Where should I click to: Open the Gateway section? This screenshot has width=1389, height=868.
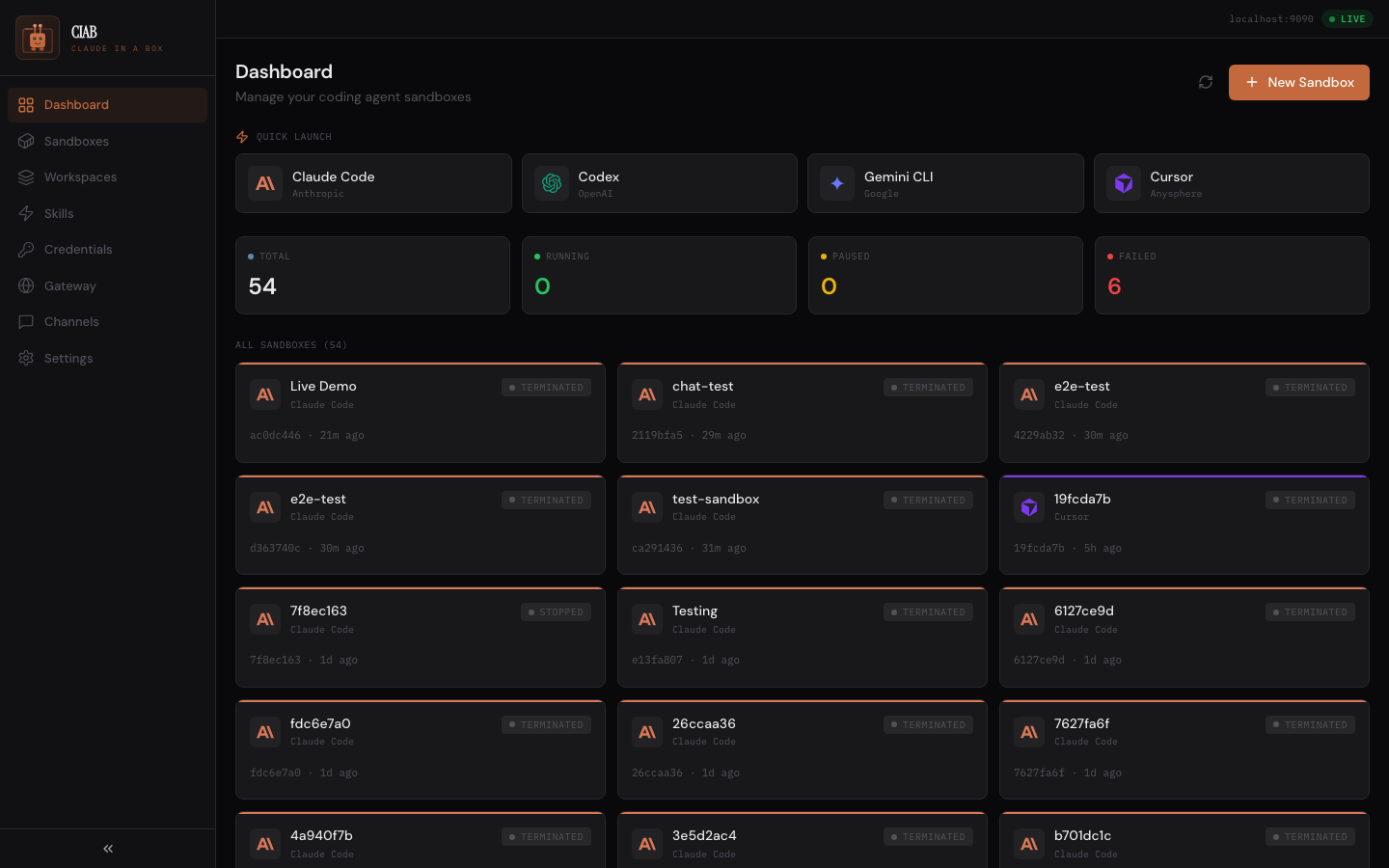pyautogui.click(x=69, y=286)
